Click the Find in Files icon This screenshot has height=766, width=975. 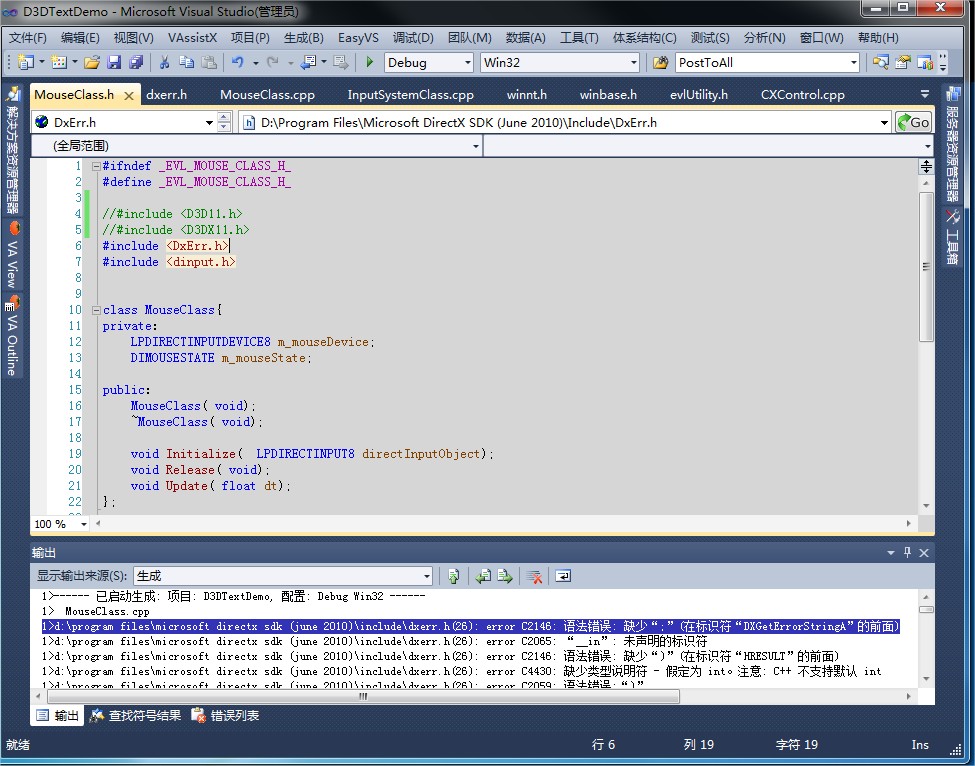click(x=660, y=62)
